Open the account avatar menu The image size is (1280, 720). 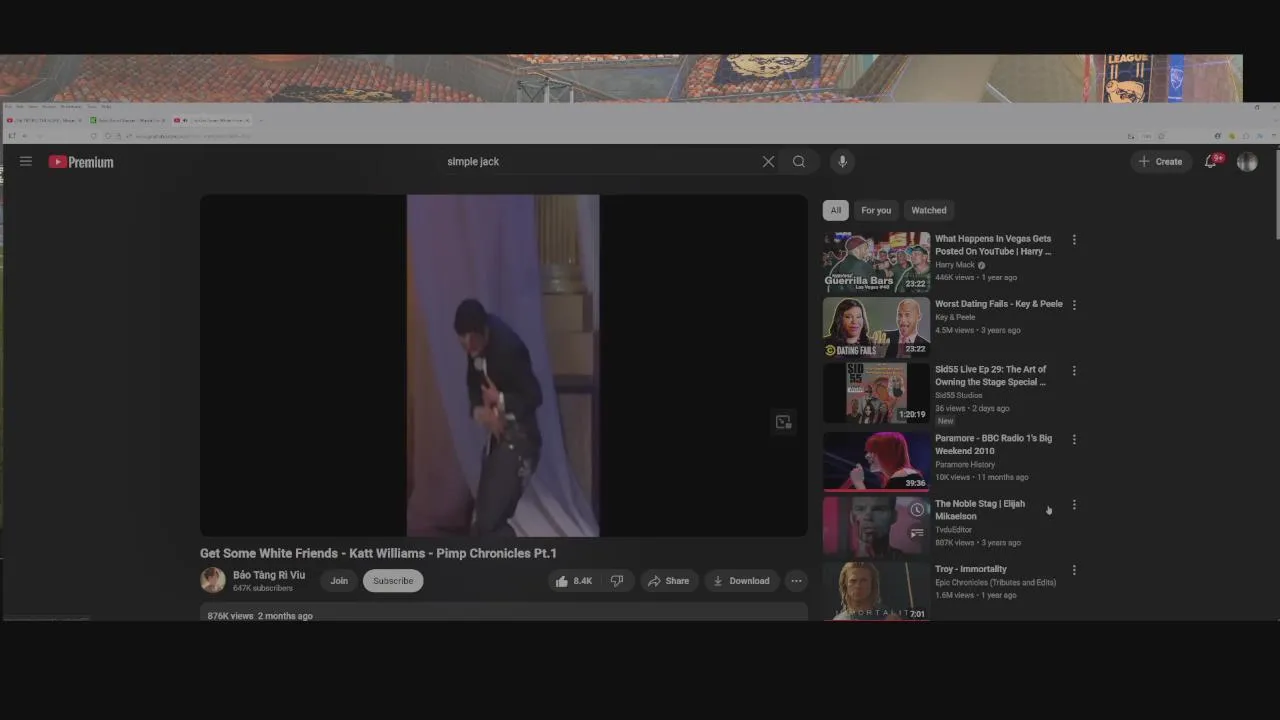[x=1247, y=161]
